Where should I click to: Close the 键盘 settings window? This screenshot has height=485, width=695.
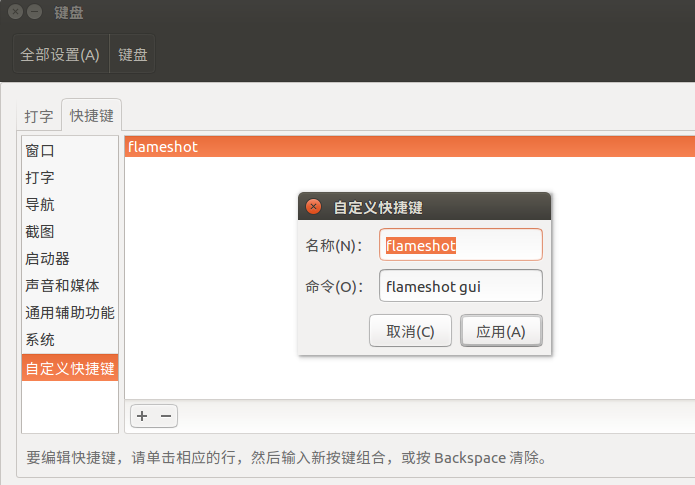[16, 12]
